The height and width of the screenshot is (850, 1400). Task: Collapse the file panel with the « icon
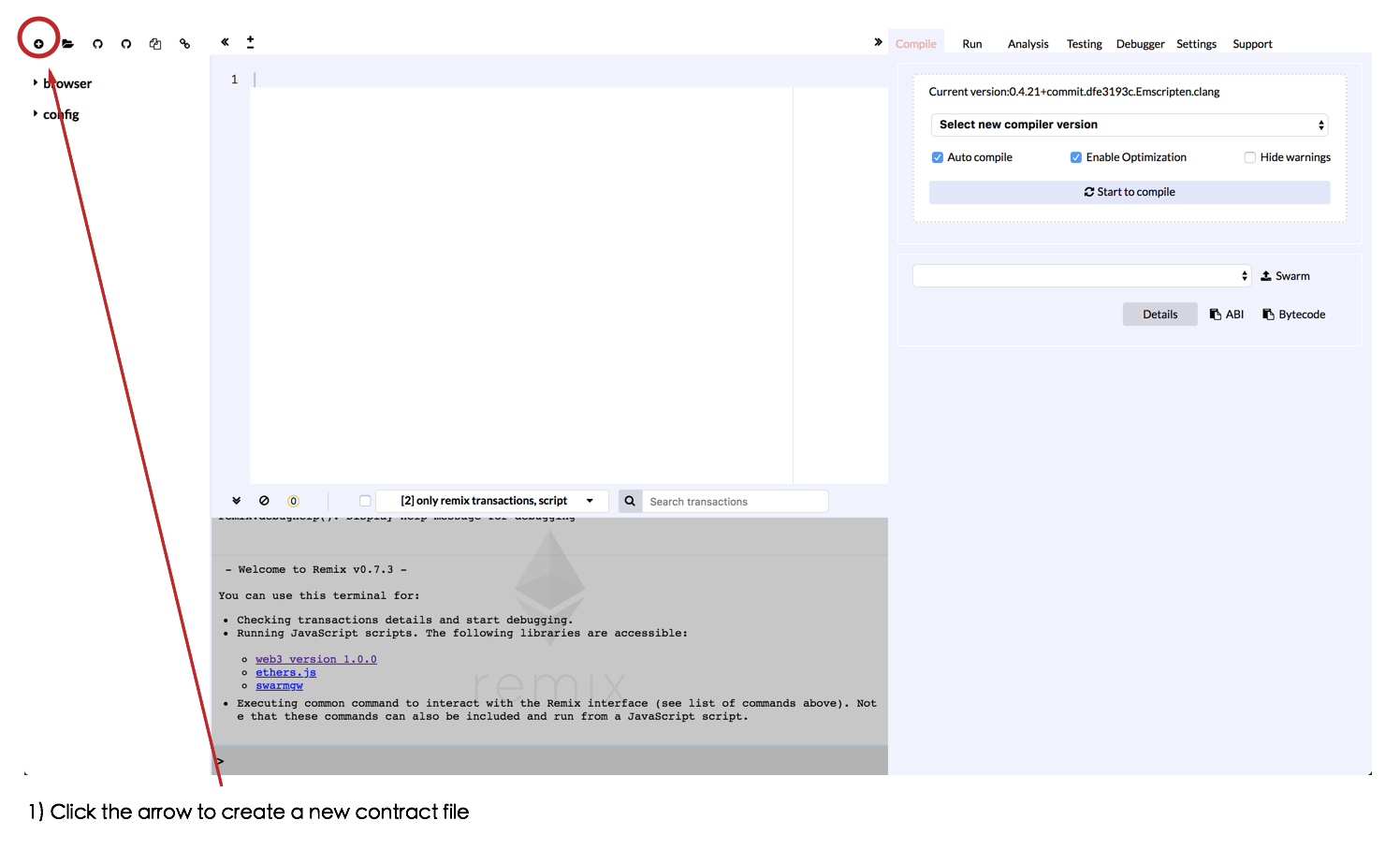coord(225,42)
